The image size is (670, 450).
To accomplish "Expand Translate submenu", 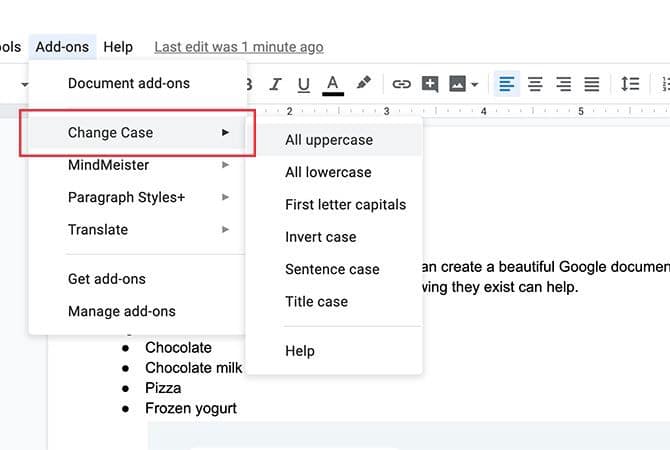I will [x=138, y=230].
